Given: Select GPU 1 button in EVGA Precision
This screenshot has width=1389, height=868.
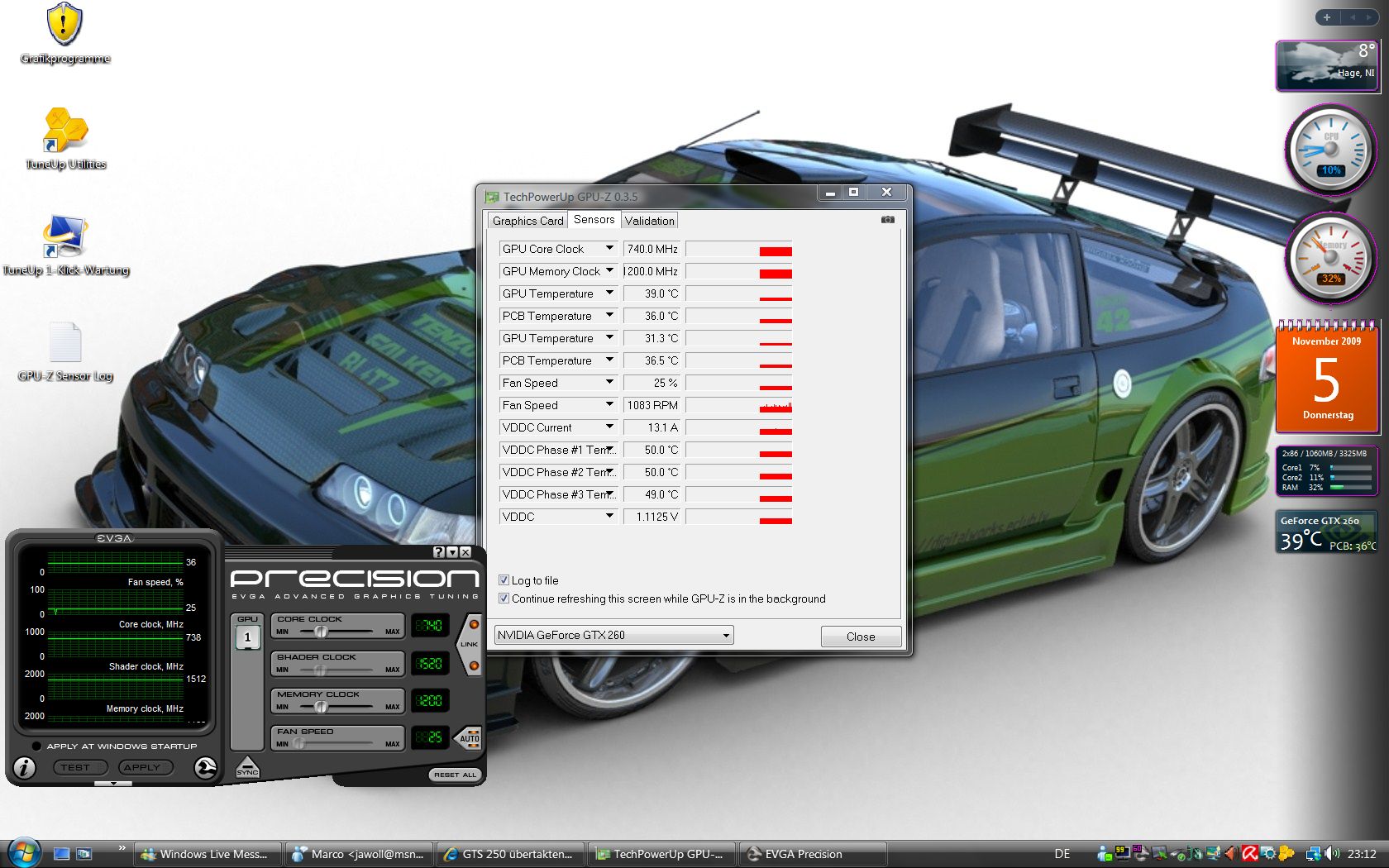Looking at the screenshot, I should point(247,637).
